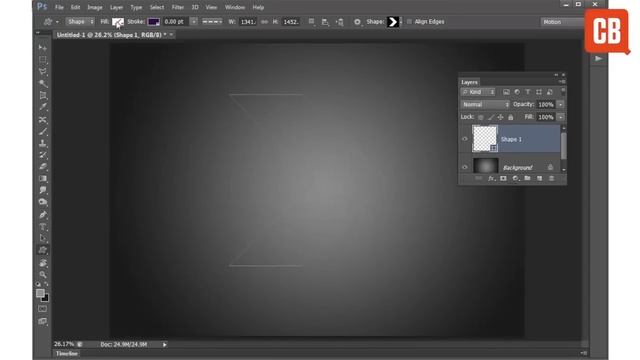Open the Layer menu

point(116,7)
